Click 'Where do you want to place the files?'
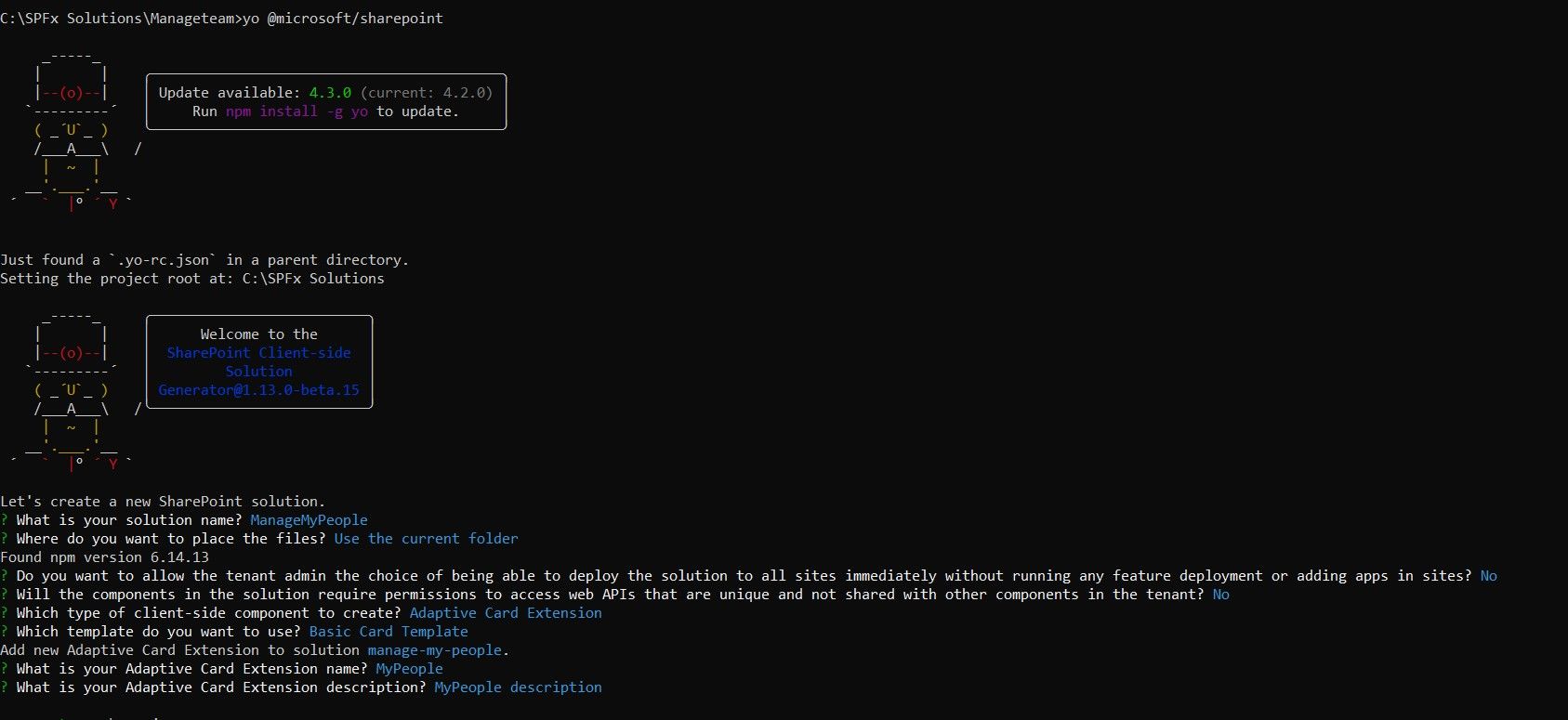1568x720 pixels. point(171,539)
